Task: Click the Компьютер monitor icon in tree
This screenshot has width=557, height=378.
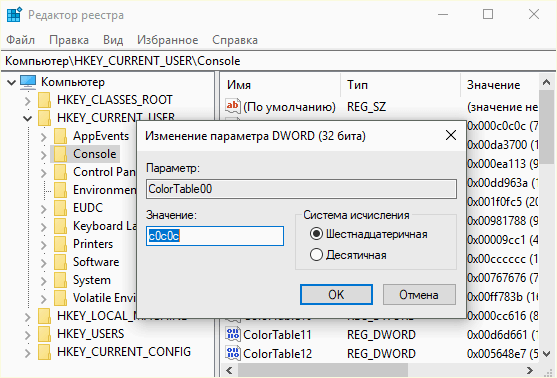Action: click(x=28, y=82)
